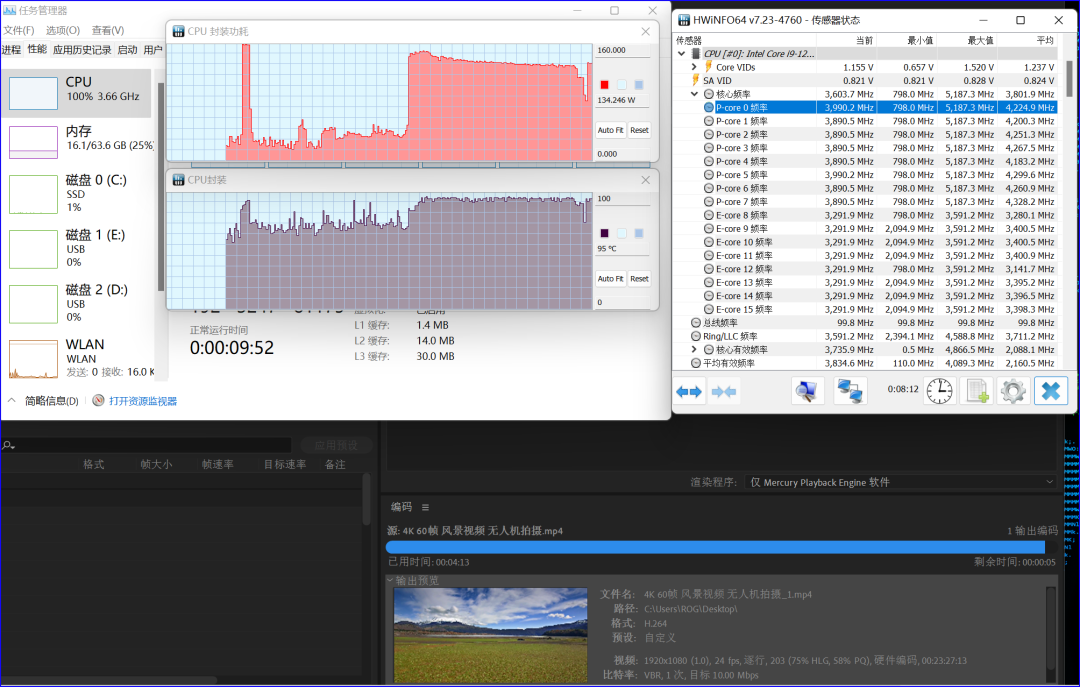Click Auto Fit on the power graph
Viewport: 1080px width, 687px height.
[610, 130]
